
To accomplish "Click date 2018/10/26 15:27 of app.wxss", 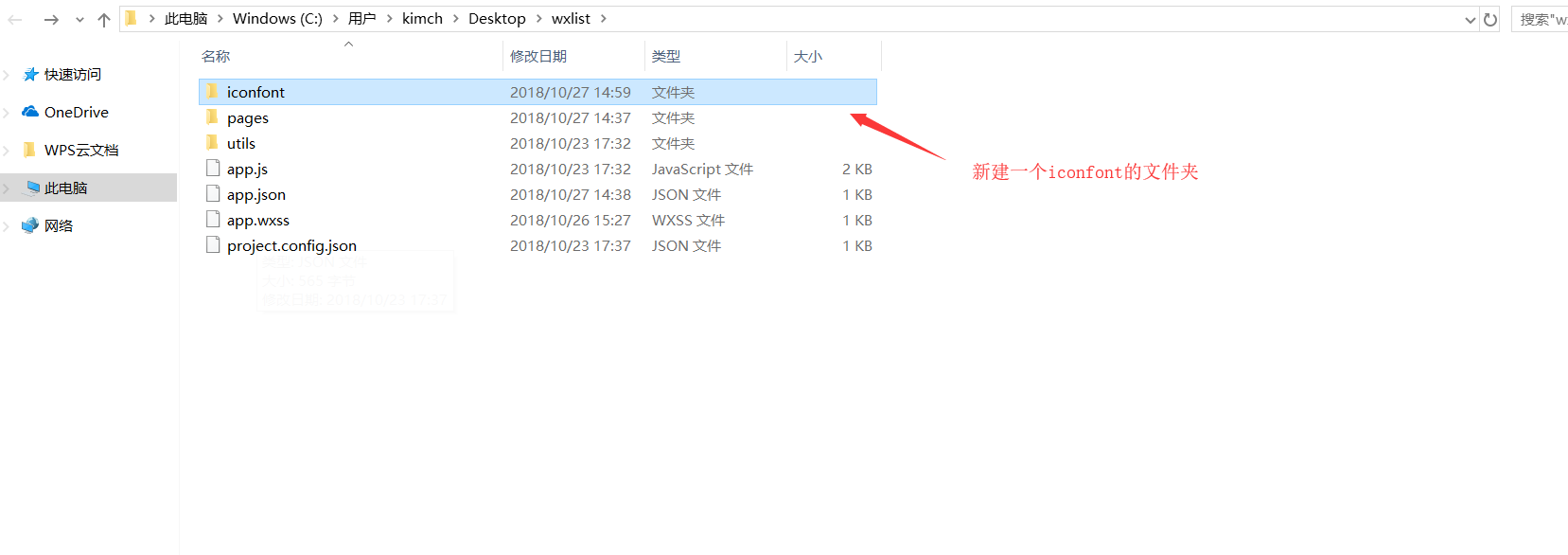I will [571, 221].
